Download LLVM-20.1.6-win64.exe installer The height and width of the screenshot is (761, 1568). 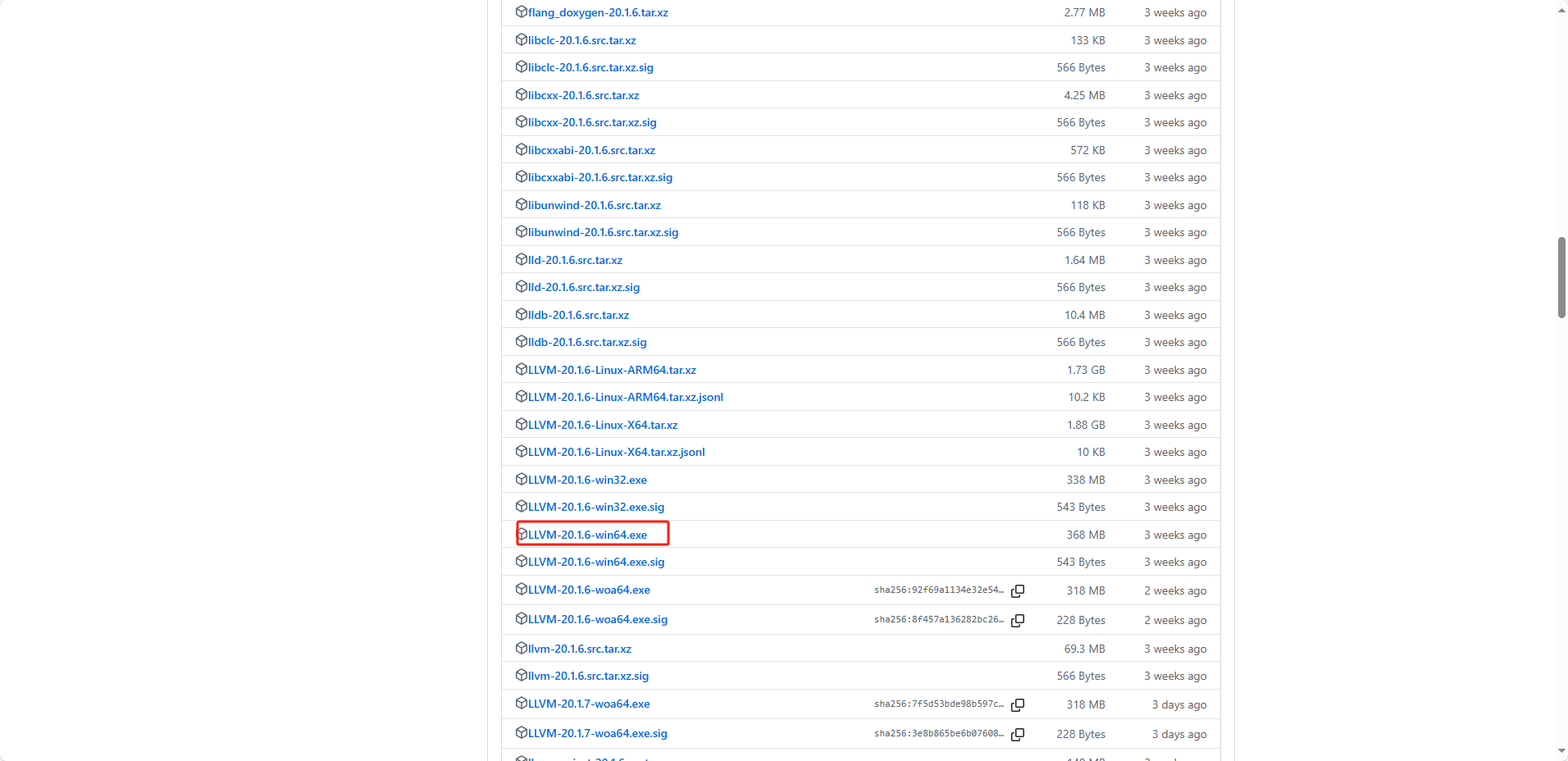[587, 535]
